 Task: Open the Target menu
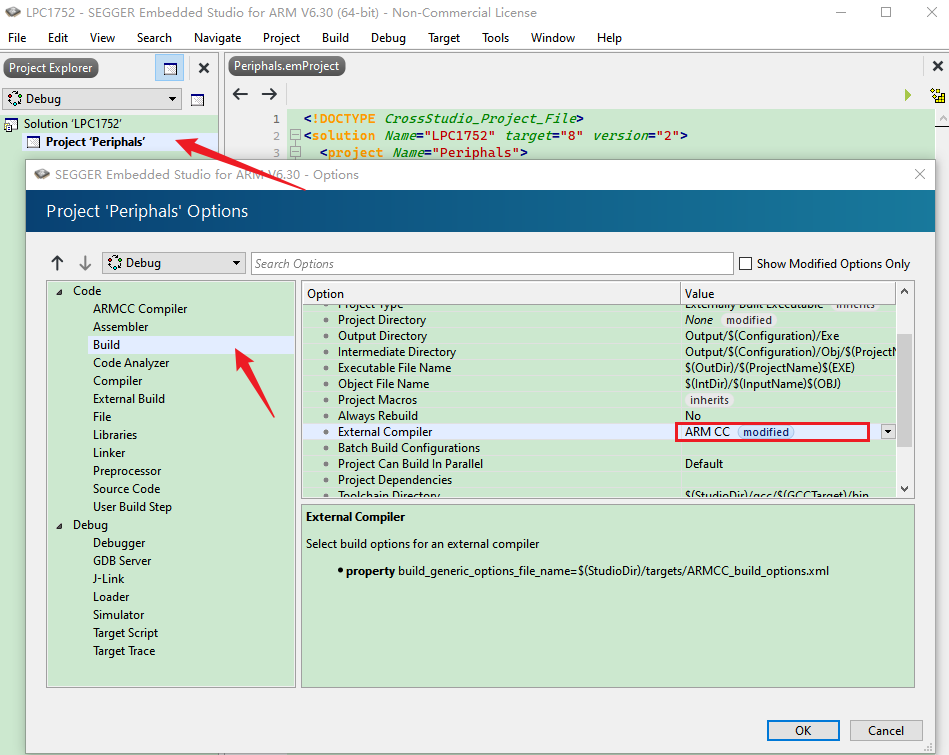[x=444, y=38]
